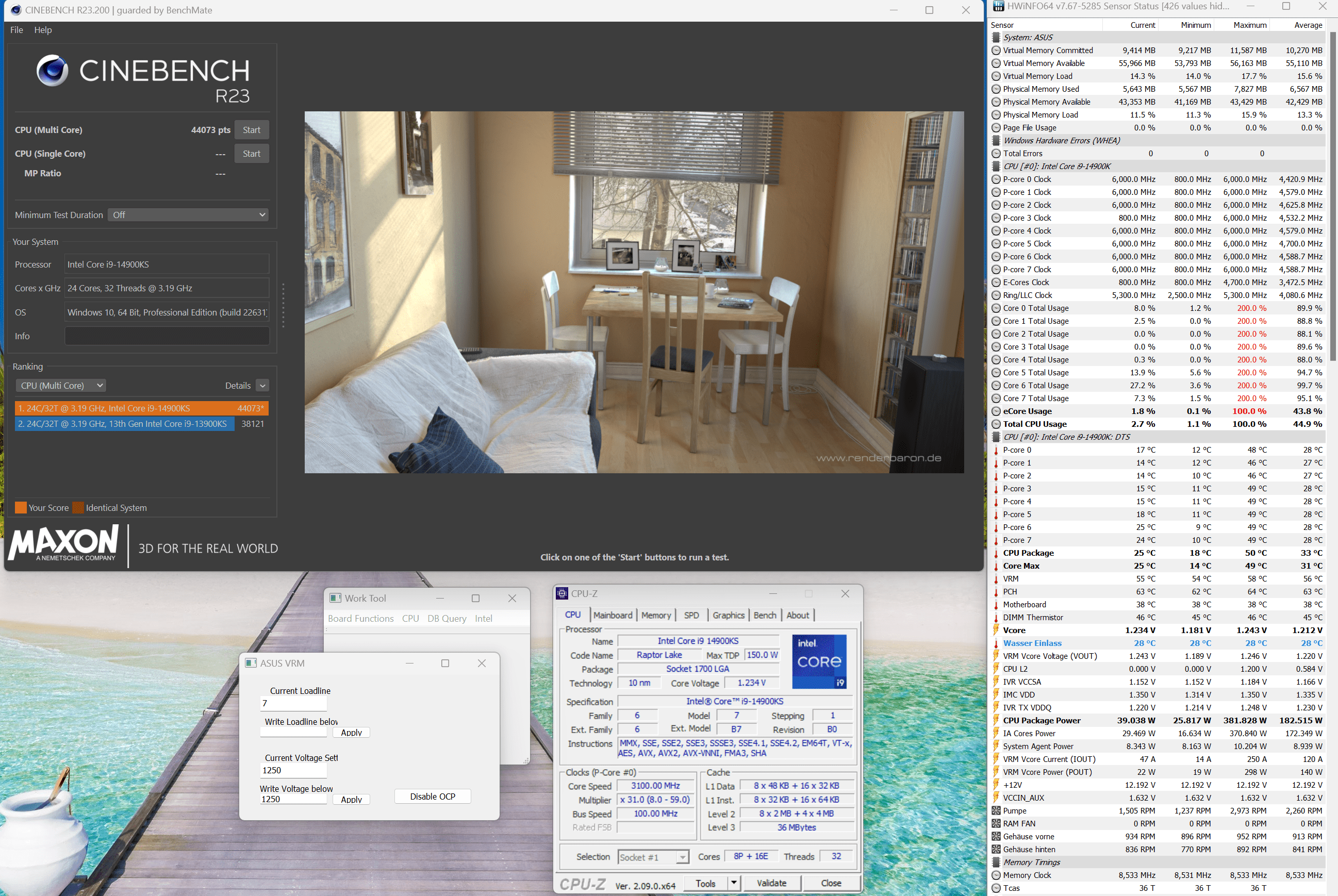Click the CPU-Z window title icon
The image size is (1338, 896).
tap(562, 594)
